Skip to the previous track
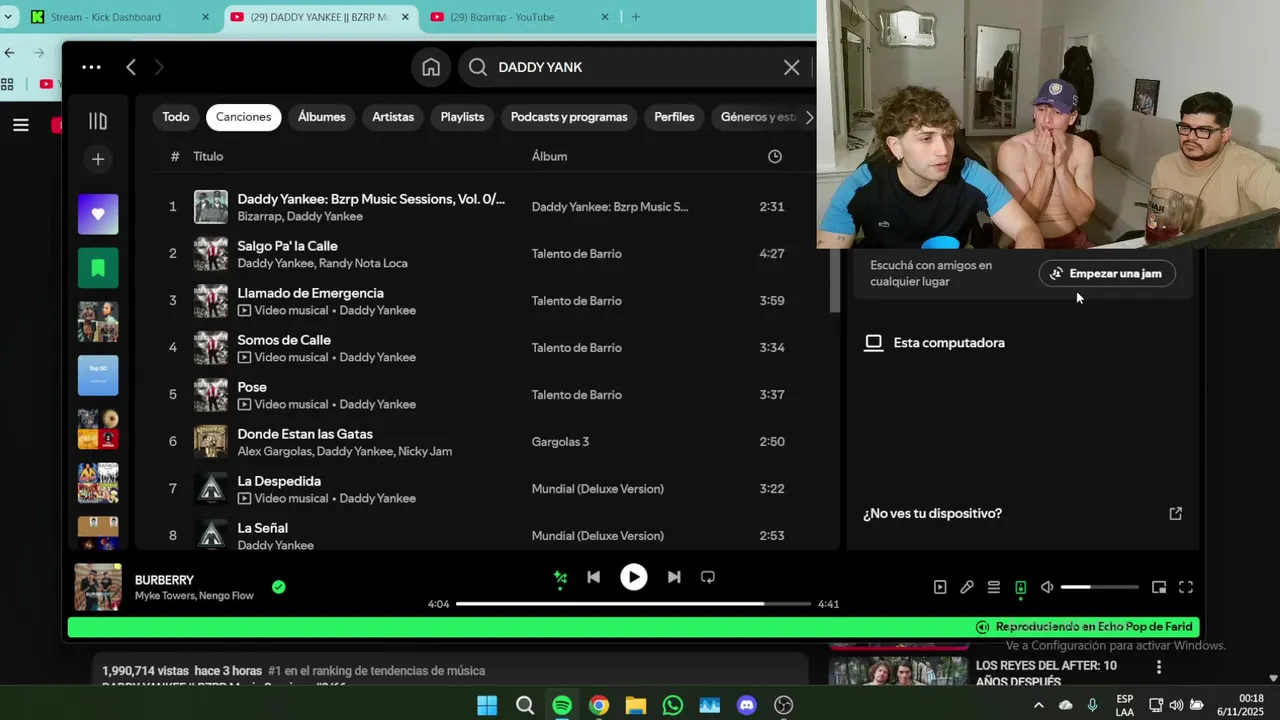 [594, 577]
